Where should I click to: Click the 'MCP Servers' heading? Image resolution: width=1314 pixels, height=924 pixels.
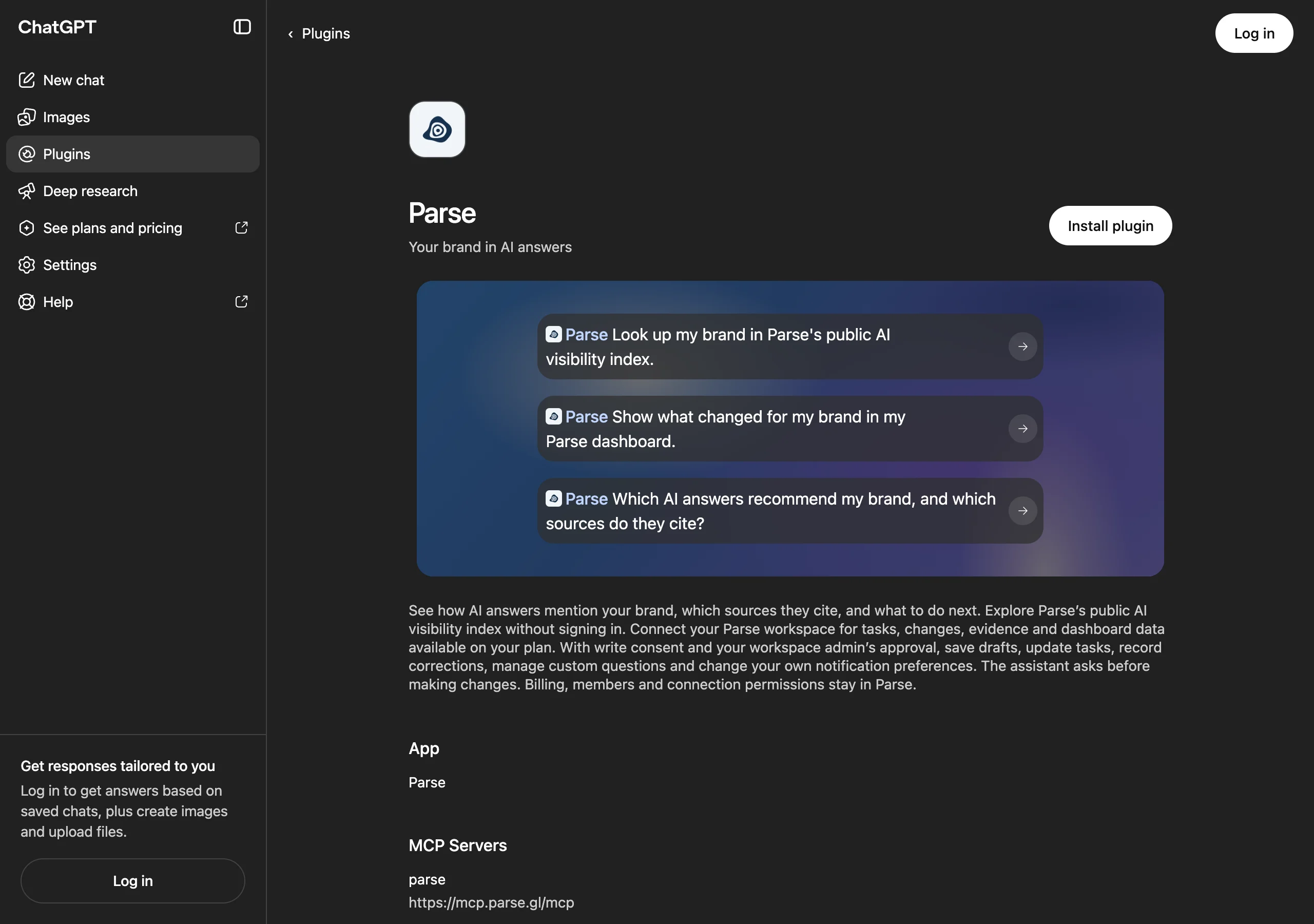click(x=458, y=845)
